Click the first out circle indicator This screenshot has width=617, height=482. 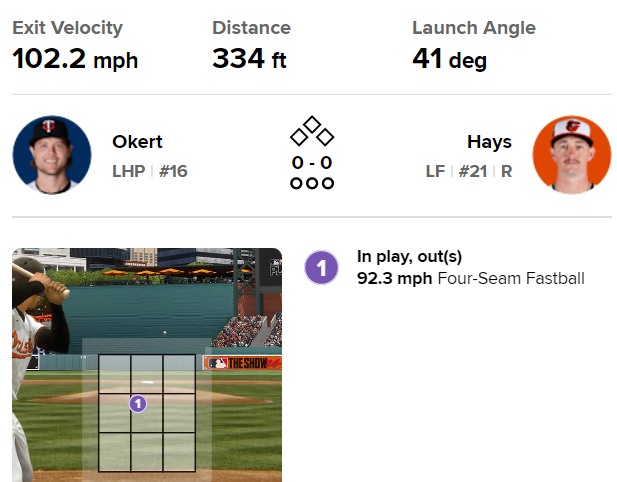pyautogui.click(x=297, y=183)
